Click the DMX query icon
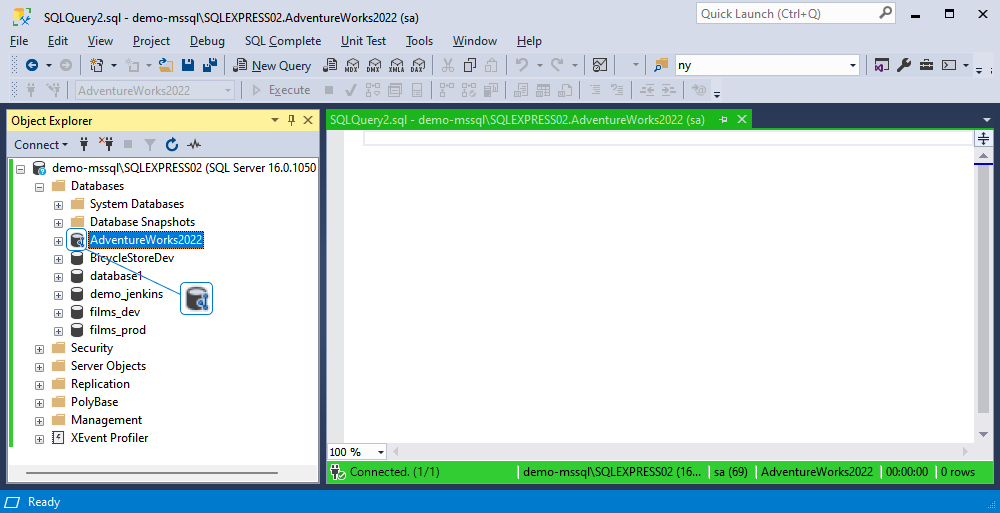Image resolution: width=1000 pixels, height=513 pixels. click(x=374, y=65)
